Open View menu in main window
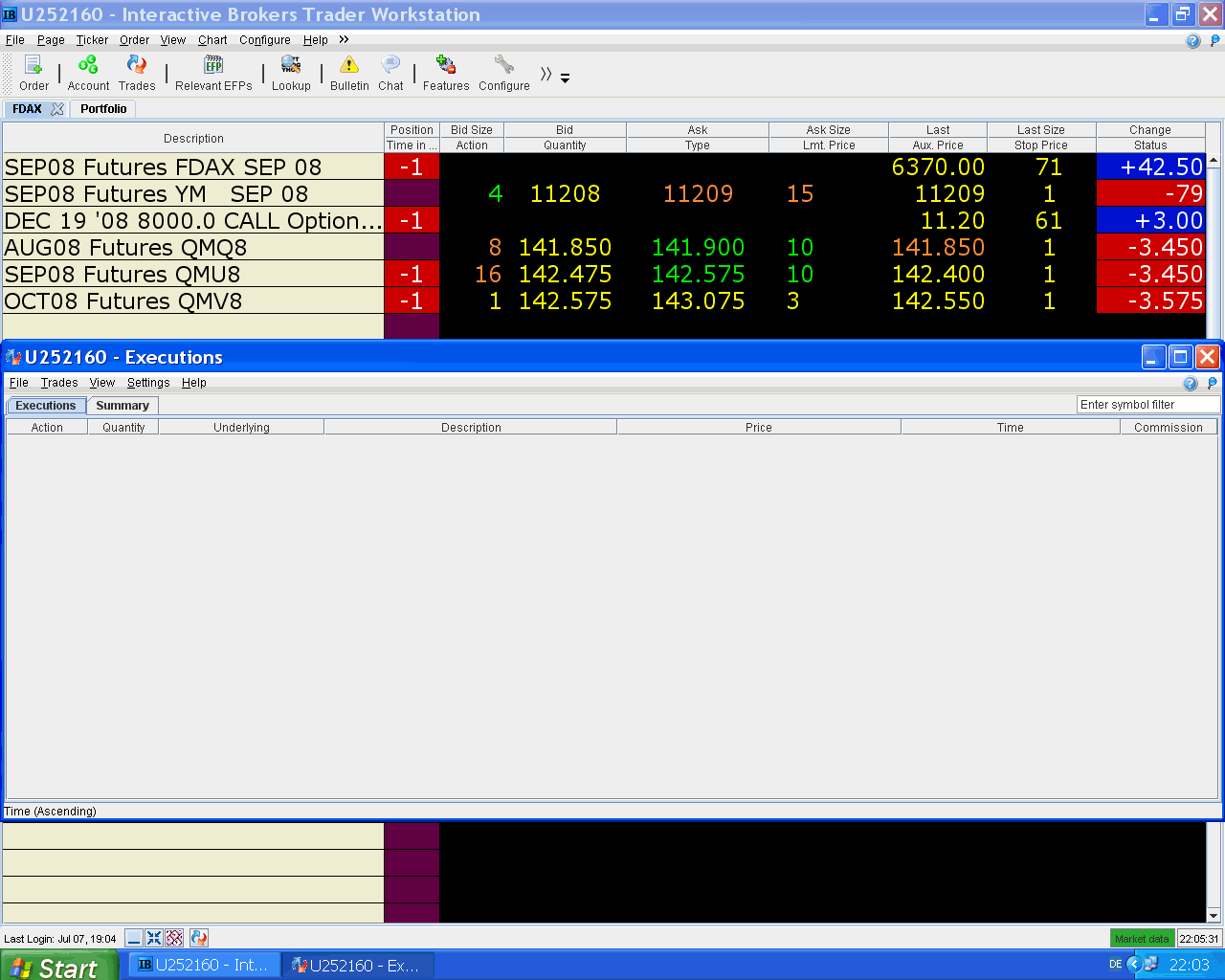The width and height of the screenshot is (1225, 980). (x=172, y=40)
